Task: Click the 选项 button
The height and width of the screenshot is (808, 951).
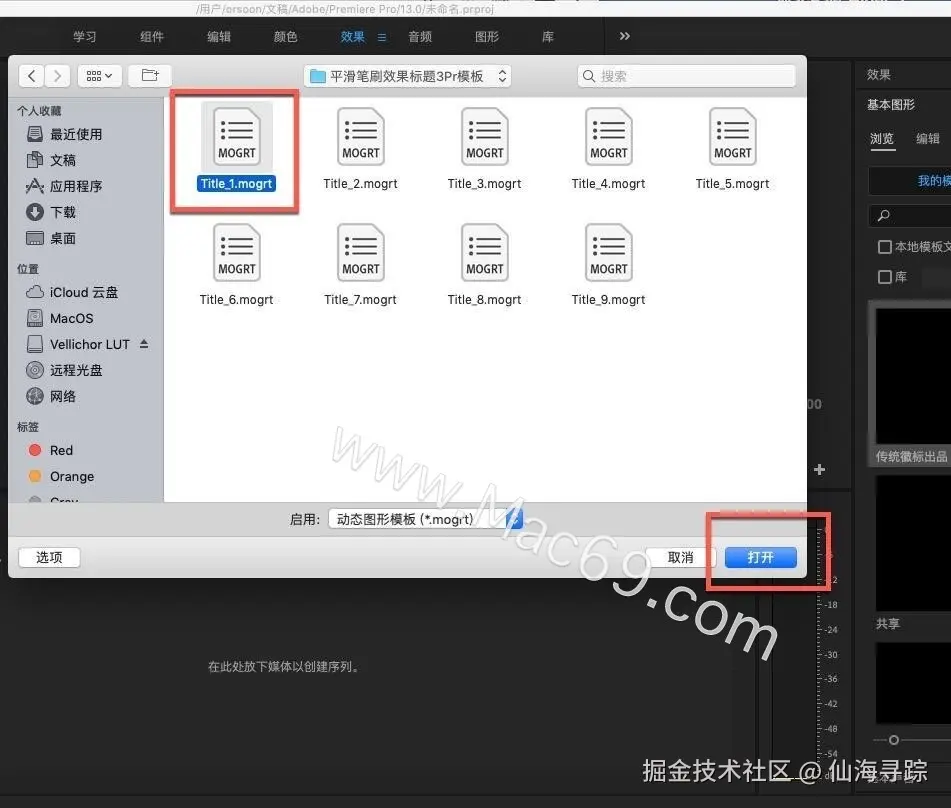Action: (x=49, y=557)
